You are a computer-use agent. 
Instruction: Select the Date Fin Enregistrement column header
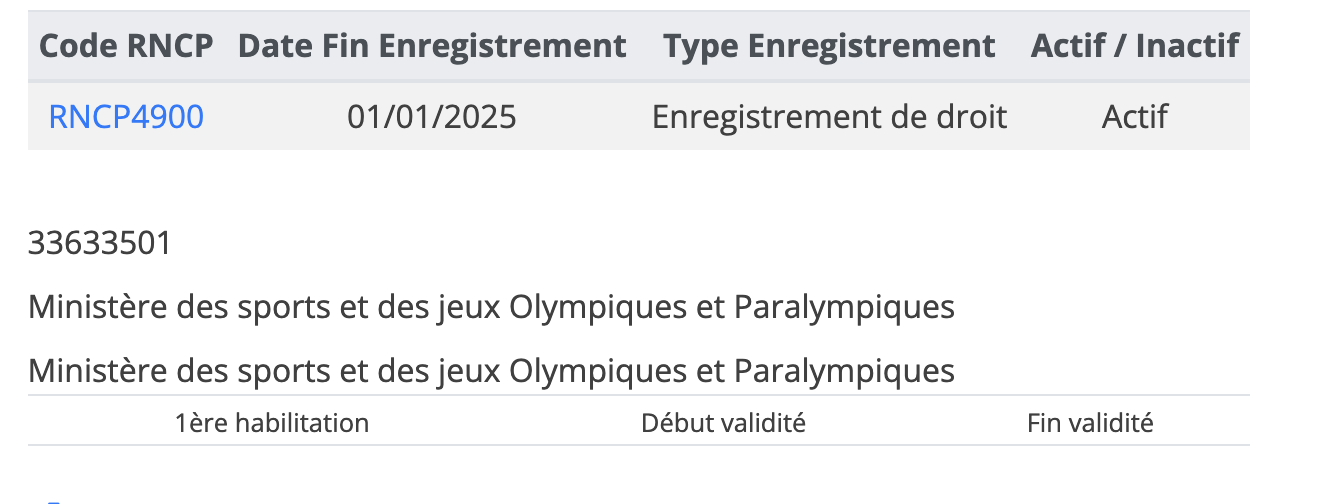click(x=432, y=46)
